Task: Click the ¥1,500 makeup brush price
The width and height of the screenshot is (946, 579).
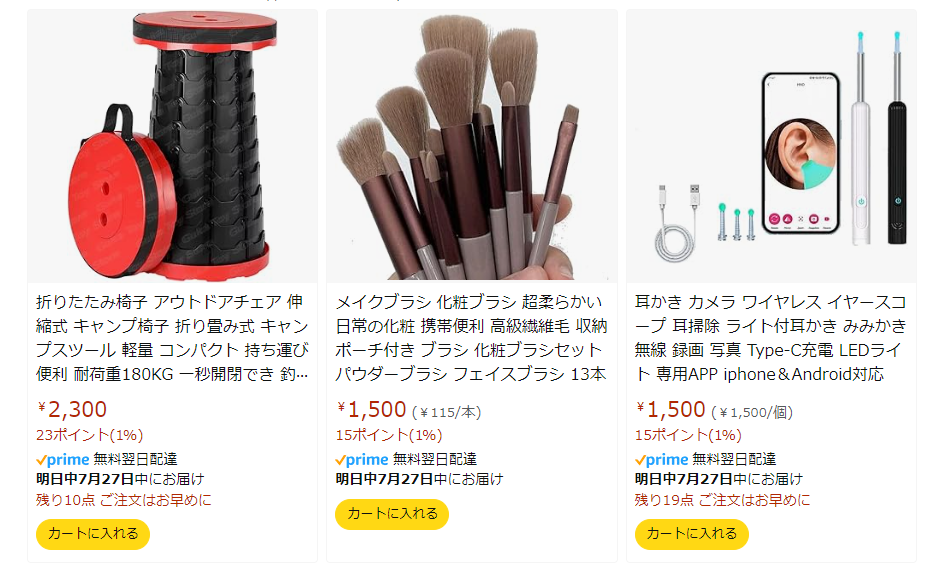Action: pos(372,410)
